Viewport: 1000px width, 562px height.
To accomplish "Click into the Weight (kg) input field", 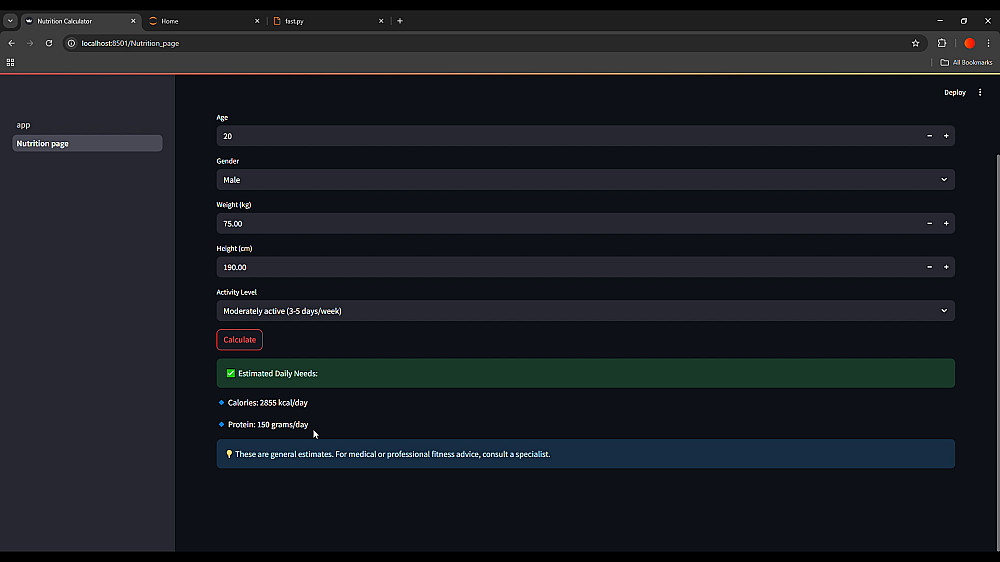I will (x=569, y=223).
